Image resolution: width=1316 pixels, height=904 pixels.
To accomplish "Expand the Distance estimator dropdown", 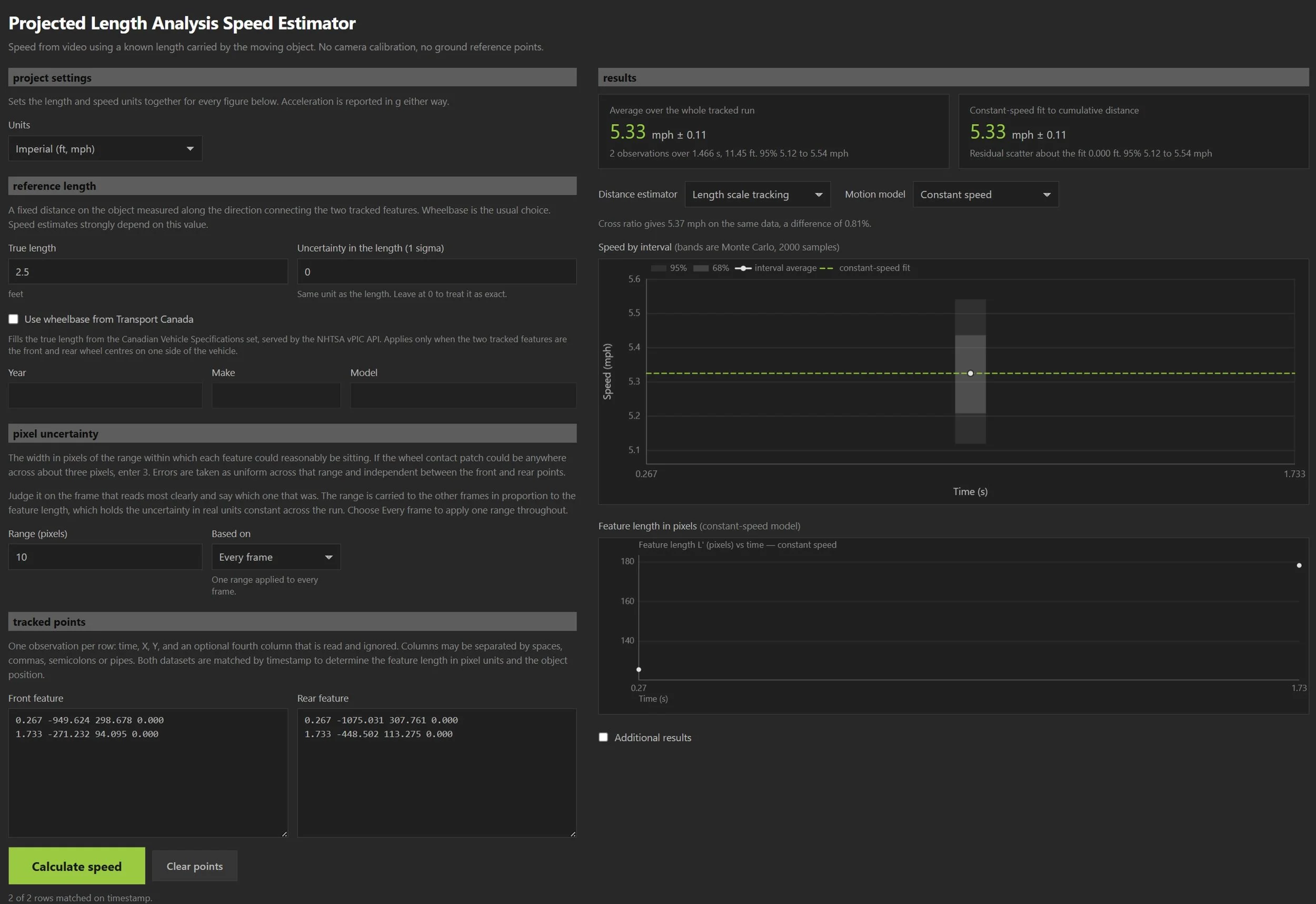I will point(757,194).
